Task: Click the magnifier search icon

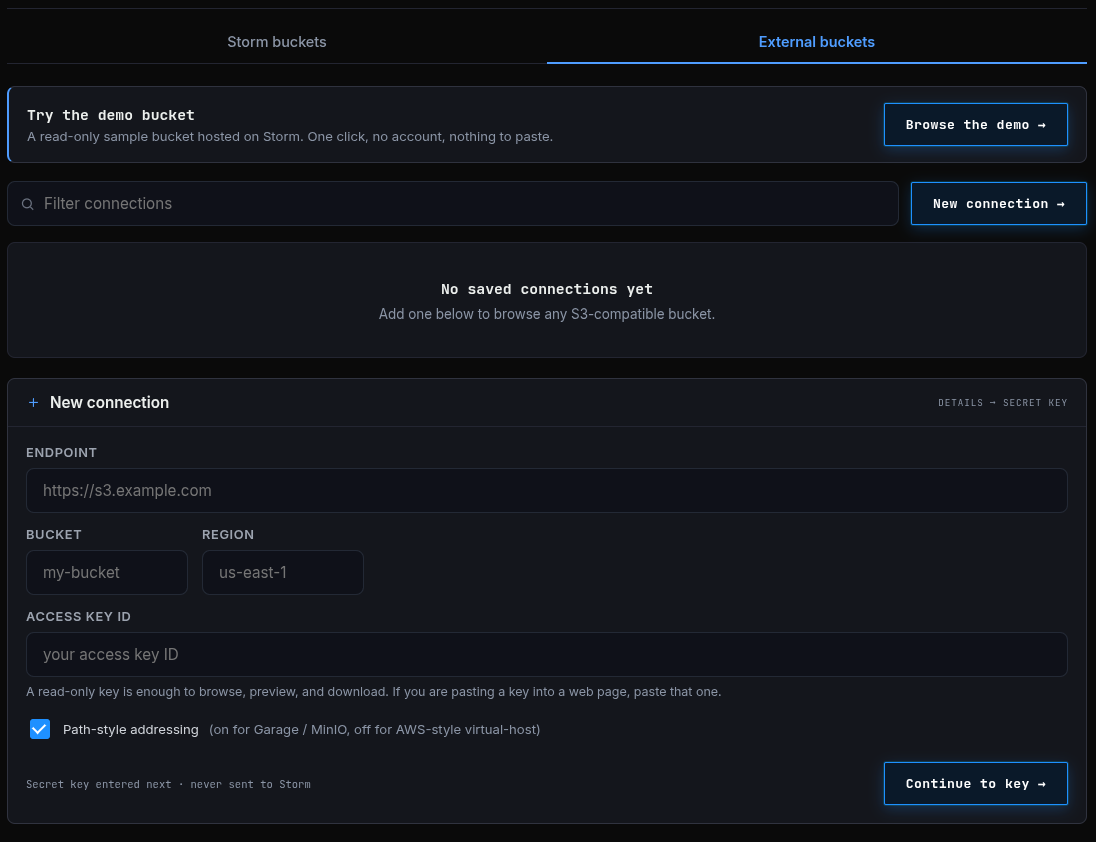Action: (x=28, y=204)
